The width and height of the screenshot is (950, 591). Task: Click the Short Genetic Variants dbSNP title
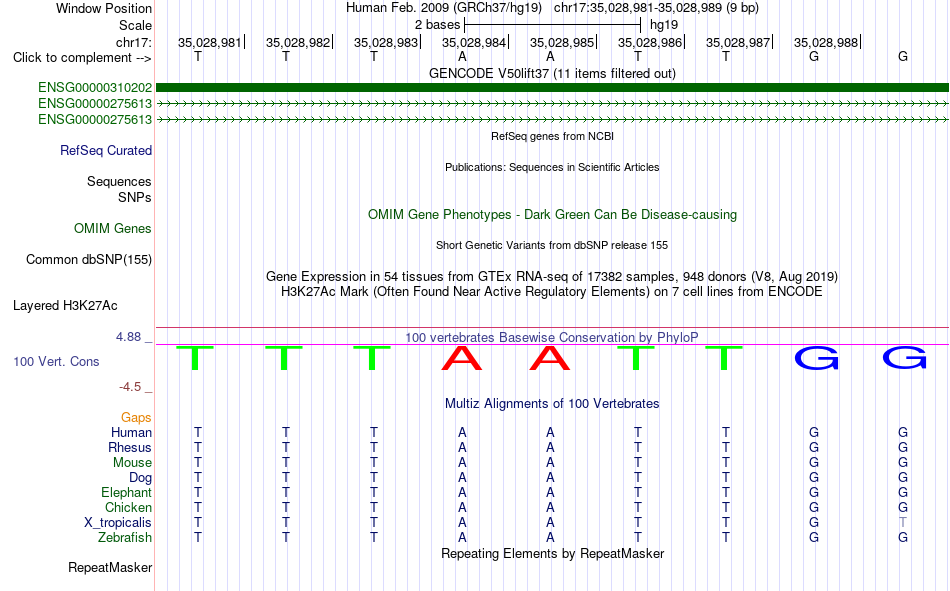(x=552, y=245)
